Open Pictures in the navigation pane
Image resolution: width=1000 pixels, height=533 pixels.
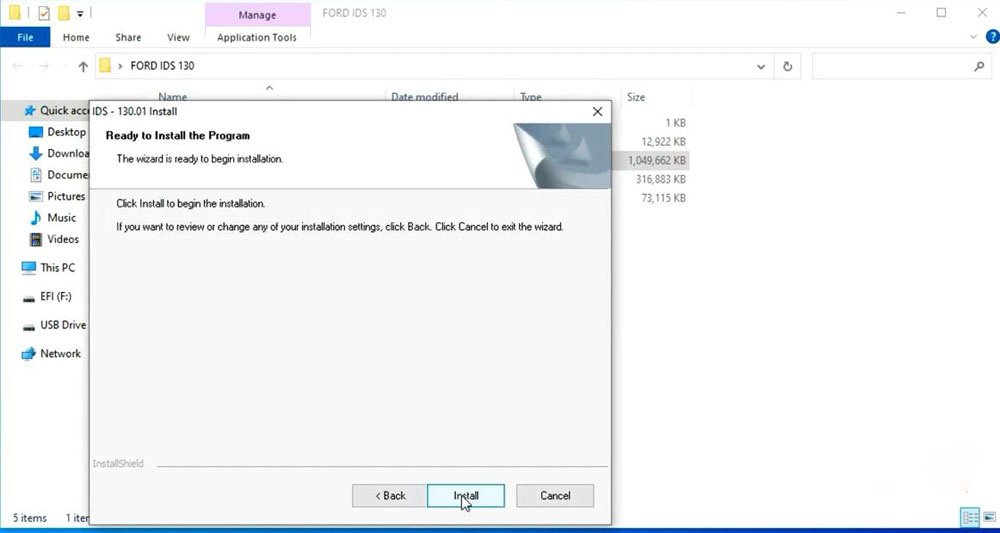[57, 196]
